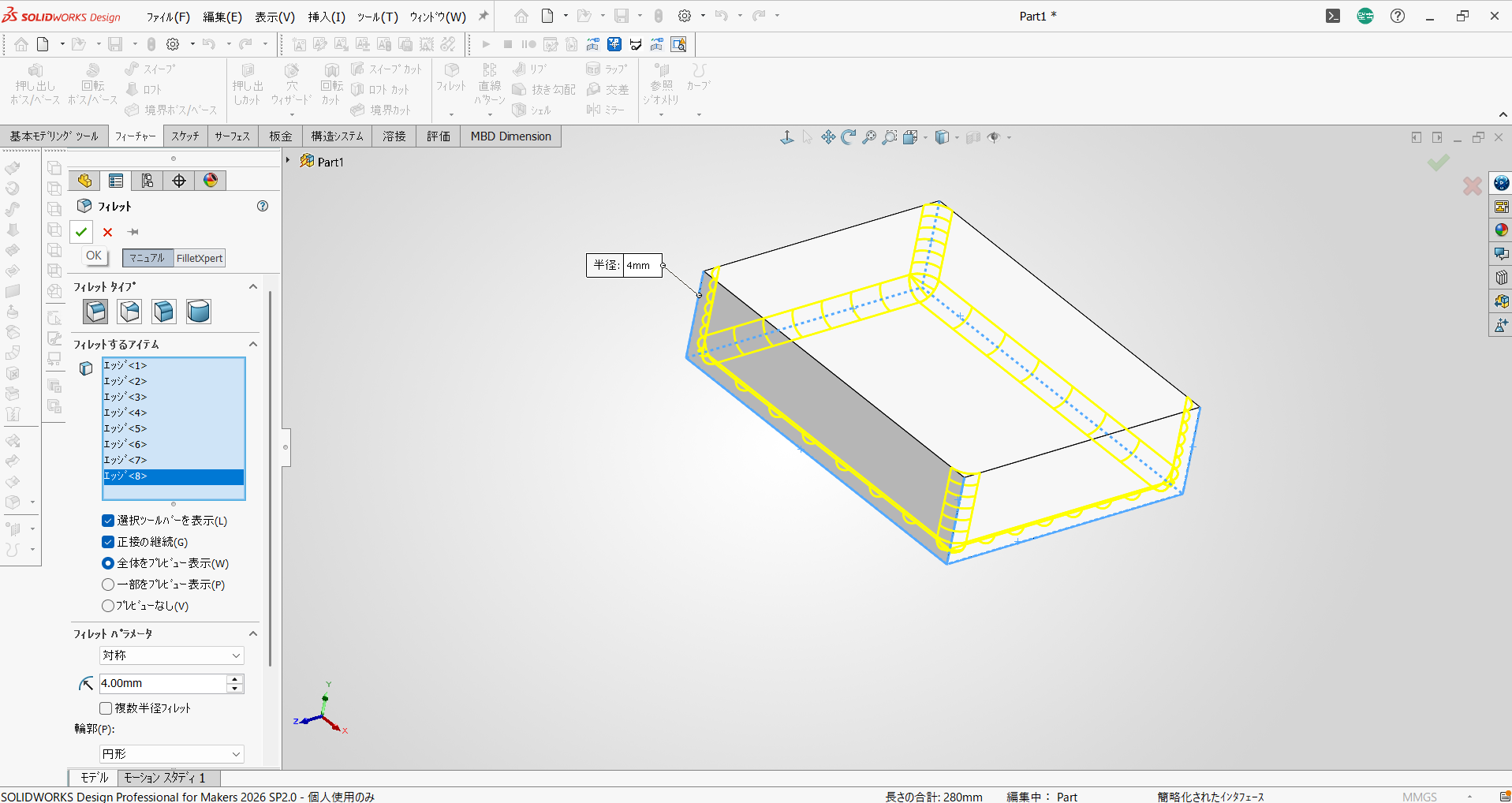Open DimXpertManager tab icon
The width and height of the screenshot is (1512, 803).
point(179,181)
